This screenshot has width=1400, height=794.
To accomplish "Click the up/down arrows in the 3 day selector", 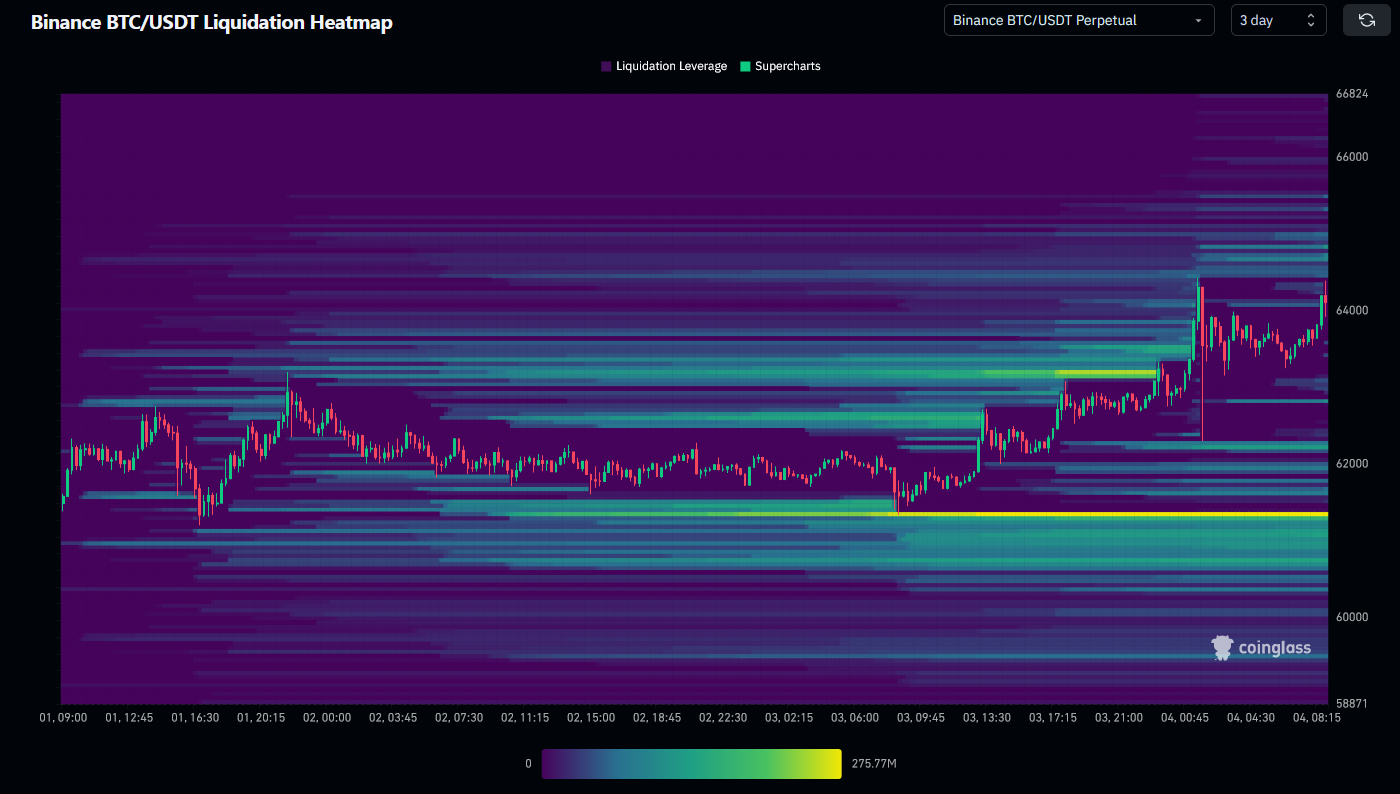I will 1311,20.
